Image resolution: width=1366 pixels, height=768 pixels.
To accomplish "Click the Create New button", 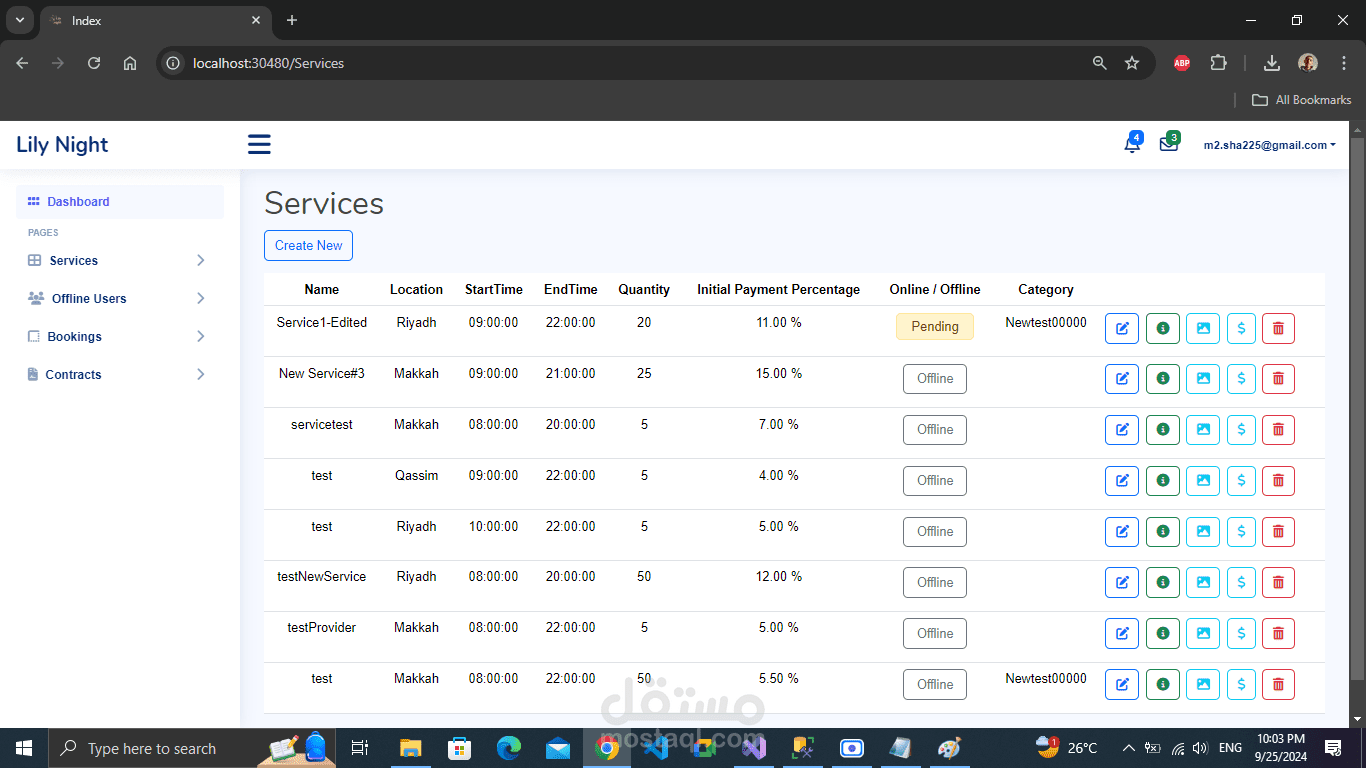I will (x=308, y=245).
